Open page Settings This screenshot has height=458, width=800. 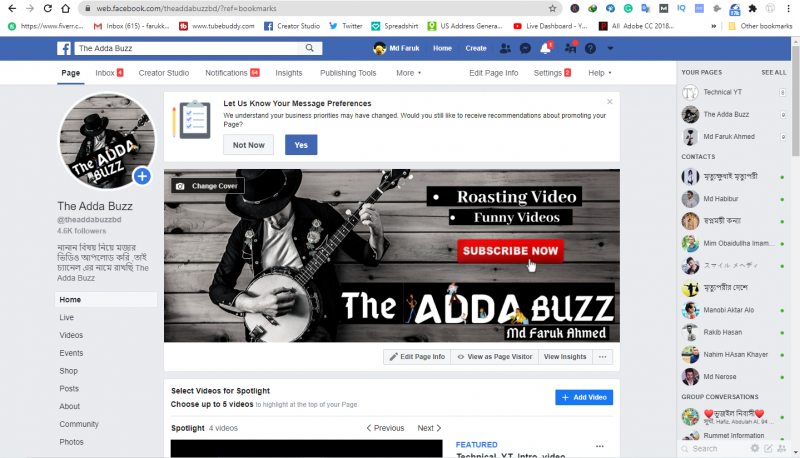tap(552, 73)
